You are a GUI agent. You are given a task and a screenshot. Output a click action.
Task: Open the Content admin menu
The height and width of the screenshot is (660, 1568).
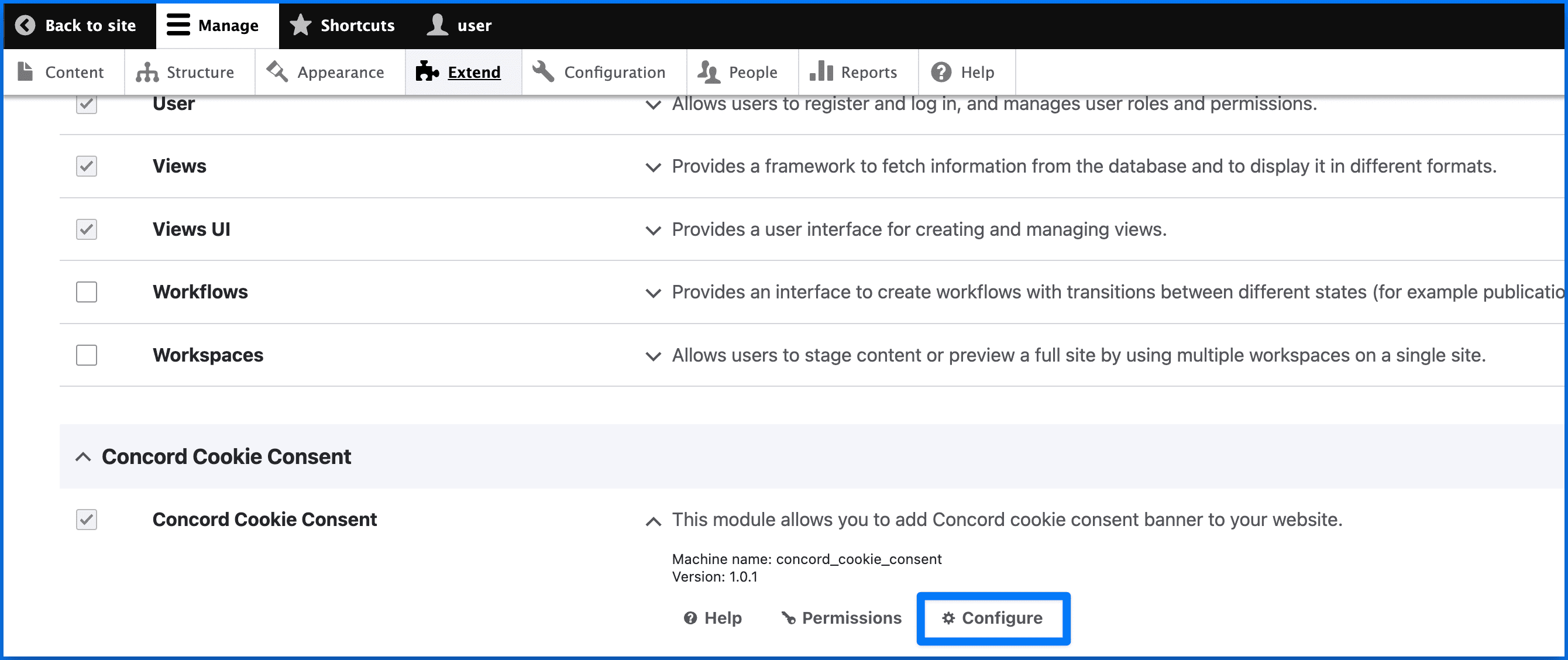tap(62, 73)
